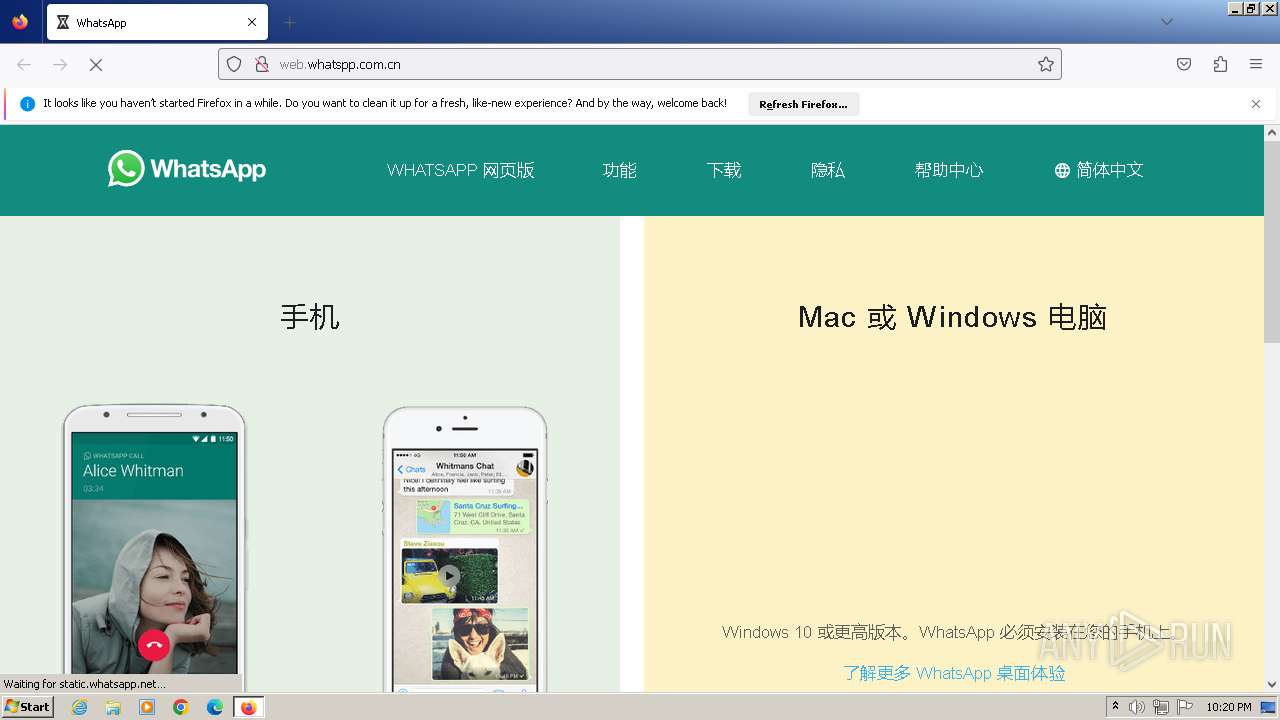Click the Action Center flag icon

coord(1185,707)
